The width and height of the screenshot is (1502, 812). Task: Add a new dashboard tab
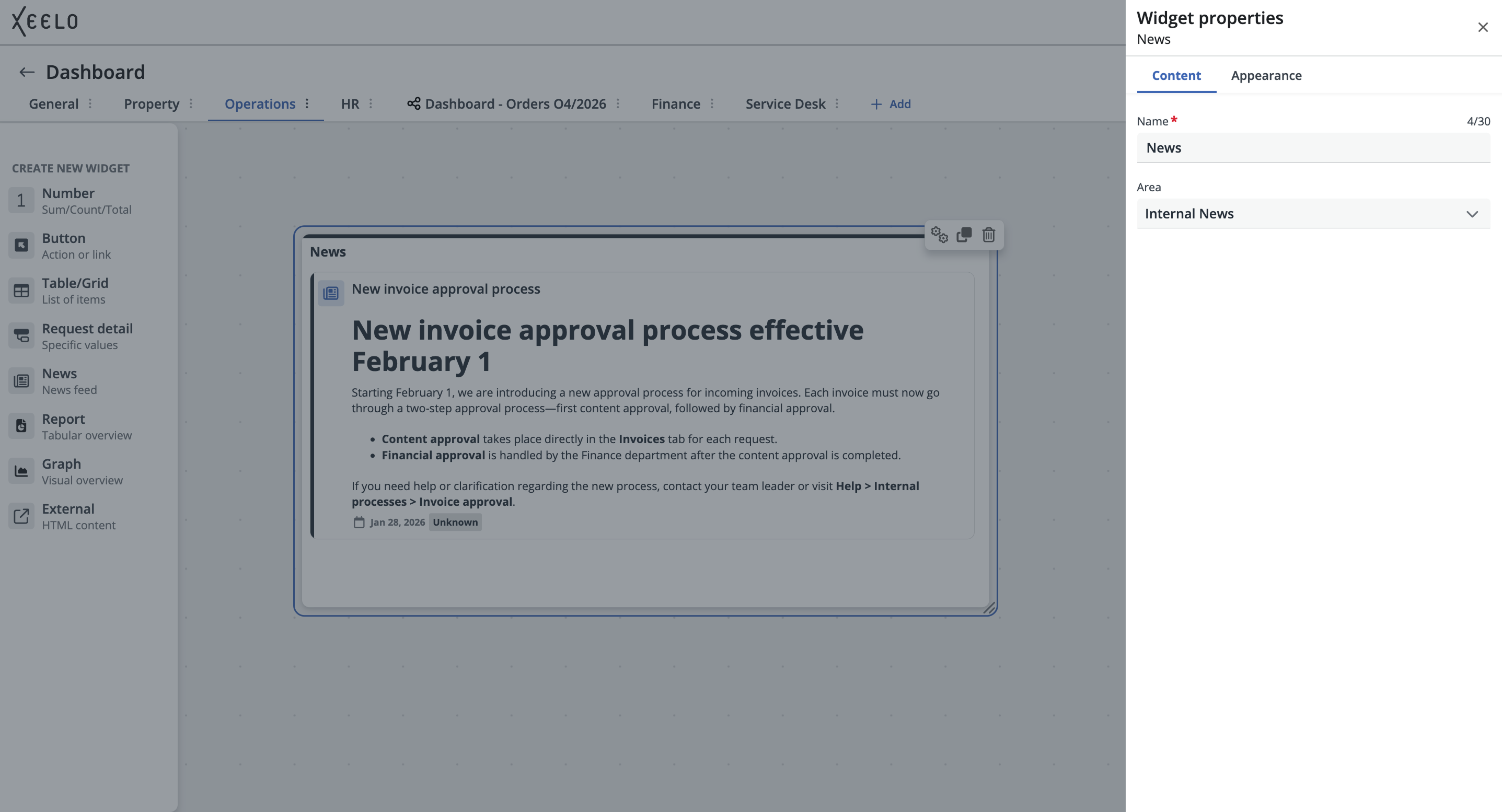click(x=891, y=104)
